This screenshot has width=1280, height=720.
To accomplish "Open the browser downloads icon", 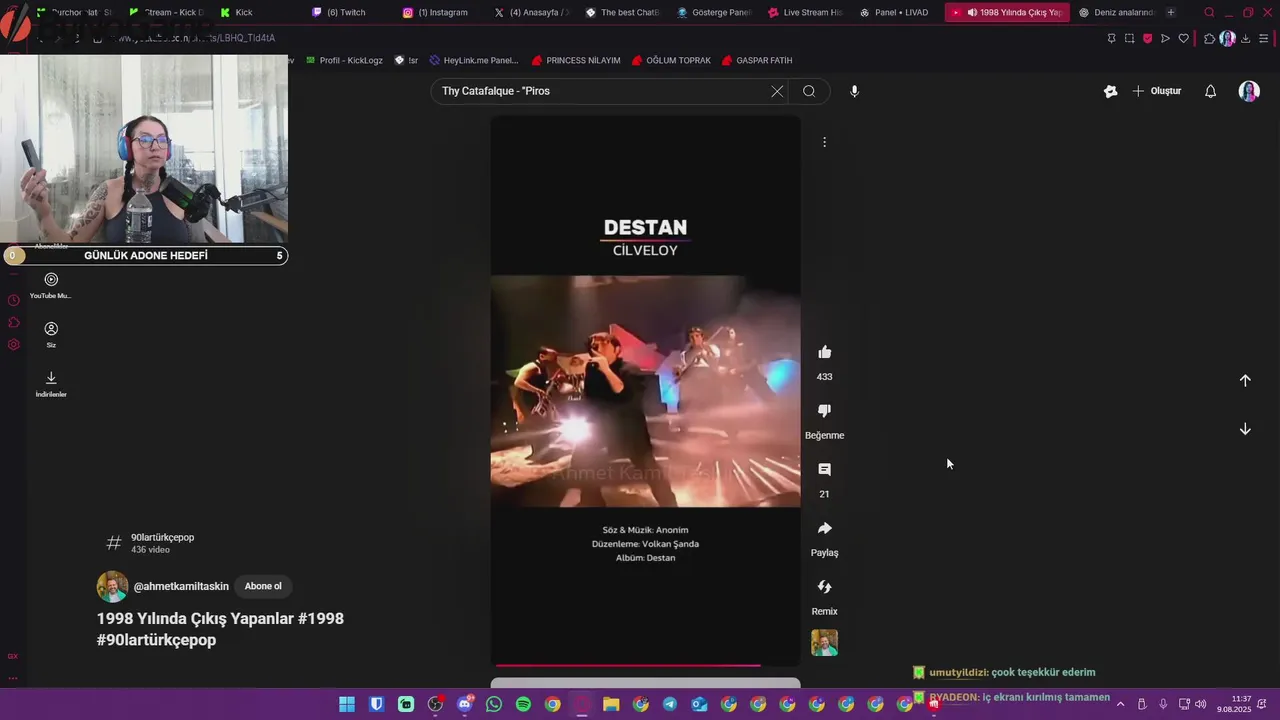I will [x=1245, y=38].
